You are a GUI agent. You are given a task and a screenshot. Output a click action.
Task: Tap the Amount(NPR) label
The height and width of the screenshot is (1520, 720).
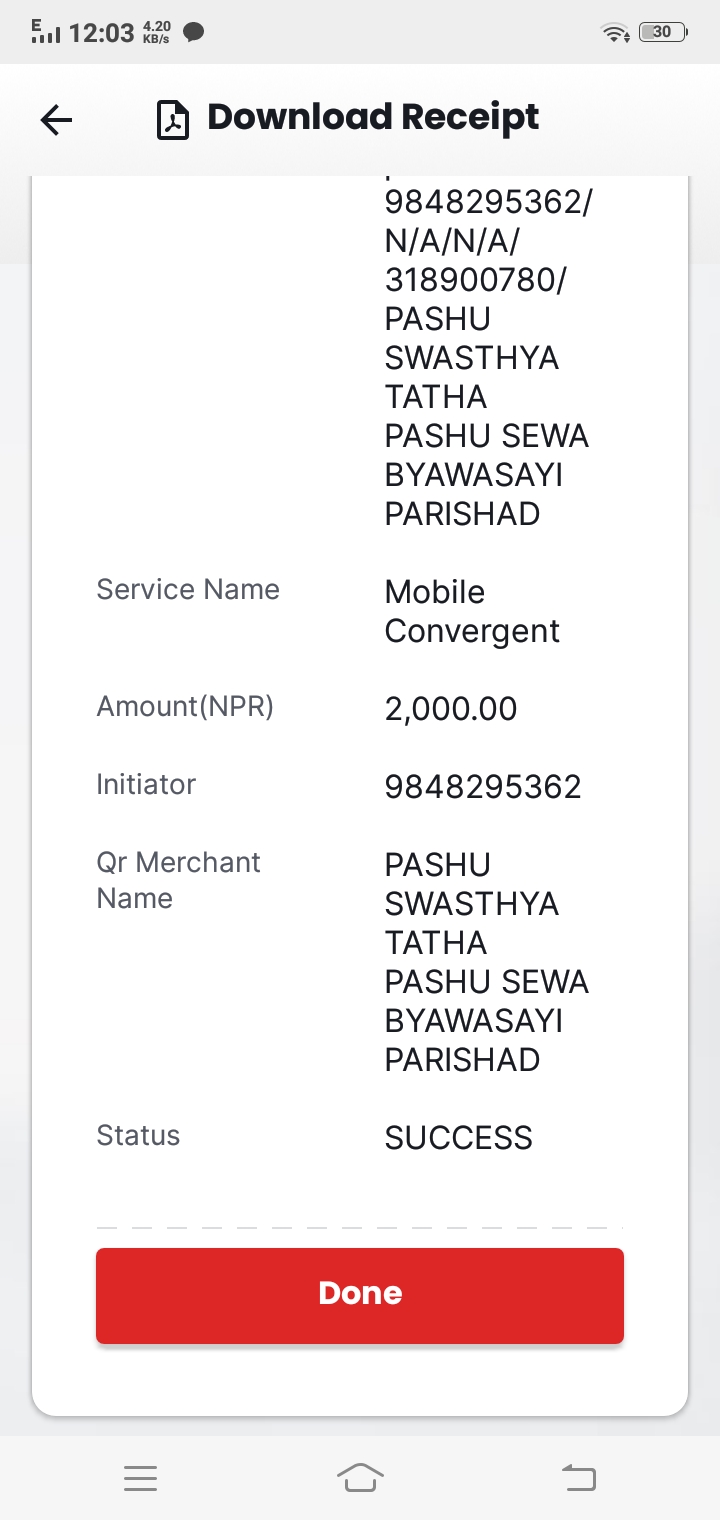pyautogui.click(x=185, y=707)
